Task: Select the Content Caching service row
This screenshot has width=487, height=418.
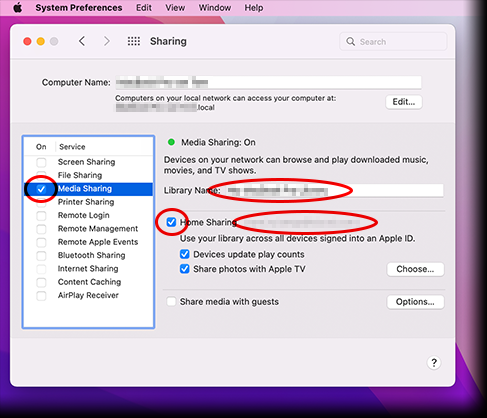Action: [88, 282]
